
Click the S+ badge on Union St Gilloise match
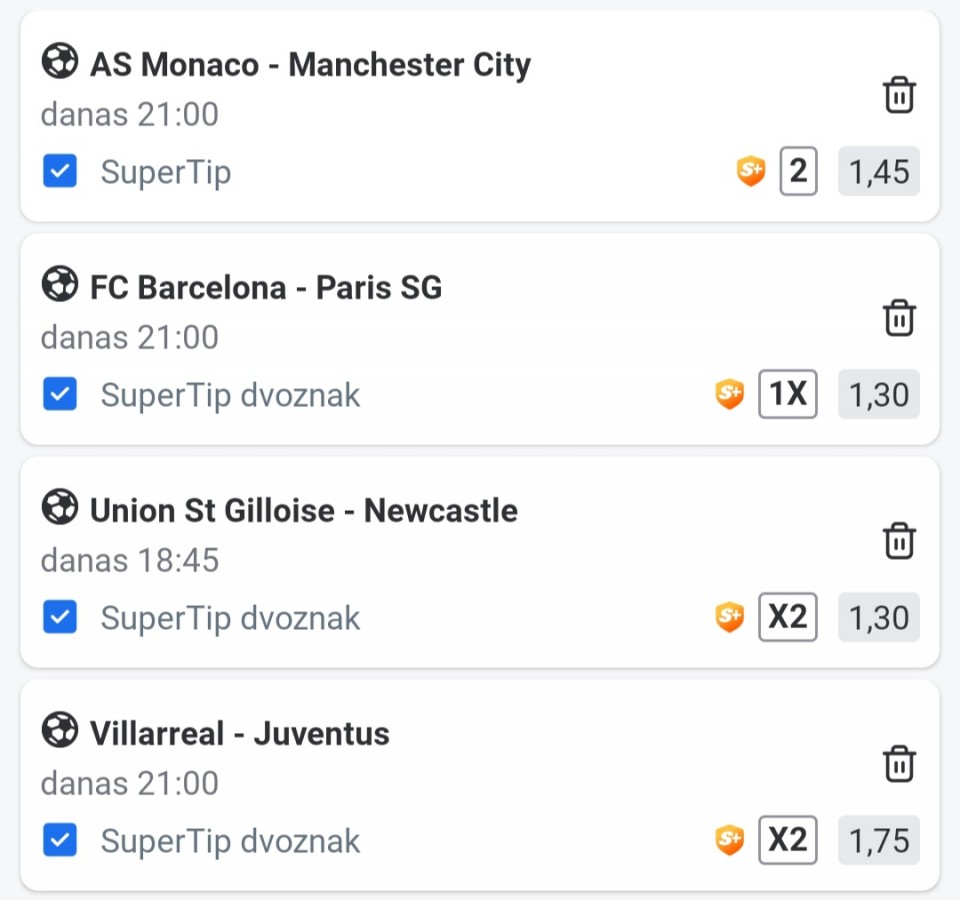pyautogui.click(x=730, y=618)
